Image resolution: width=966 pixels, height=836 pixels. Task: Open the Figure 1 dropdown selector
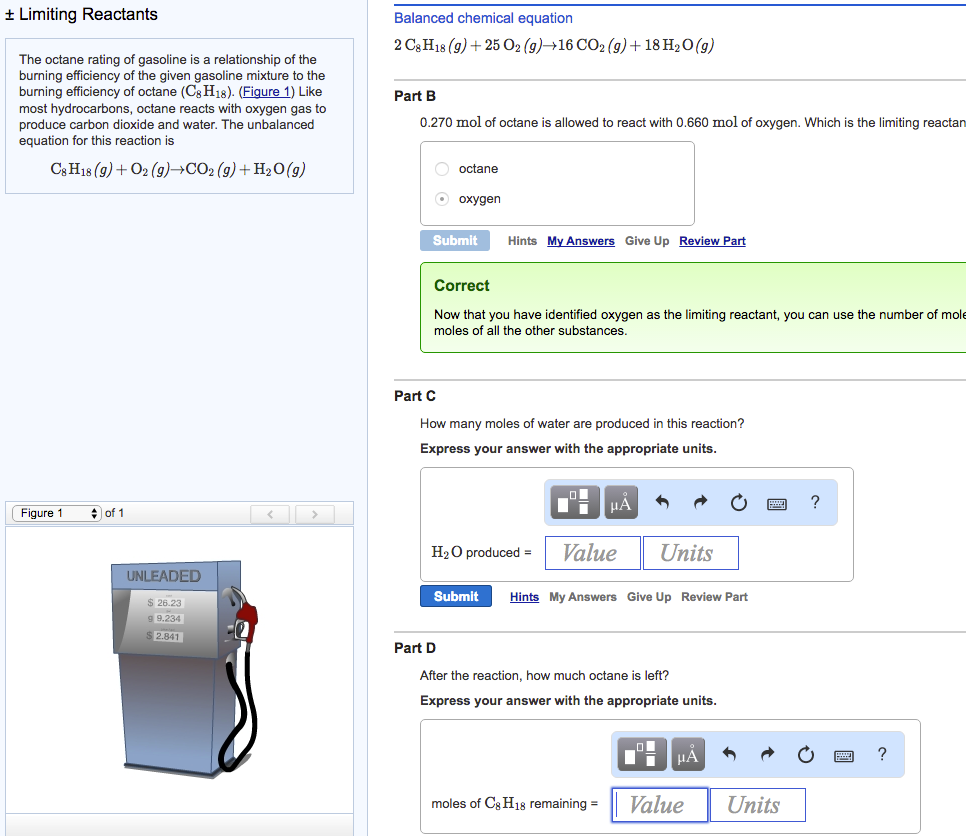[x=57, y=513]
